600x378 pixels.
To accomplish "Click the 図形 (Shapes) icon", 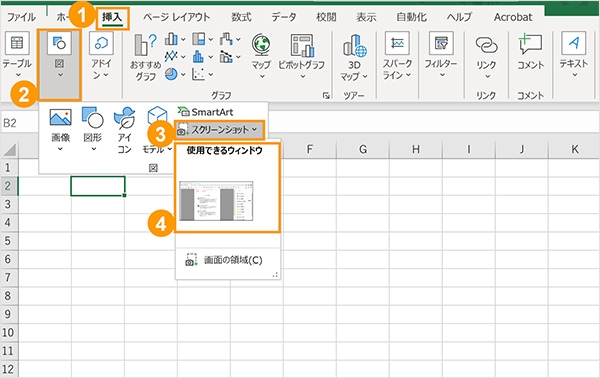I will coord(93,117).
